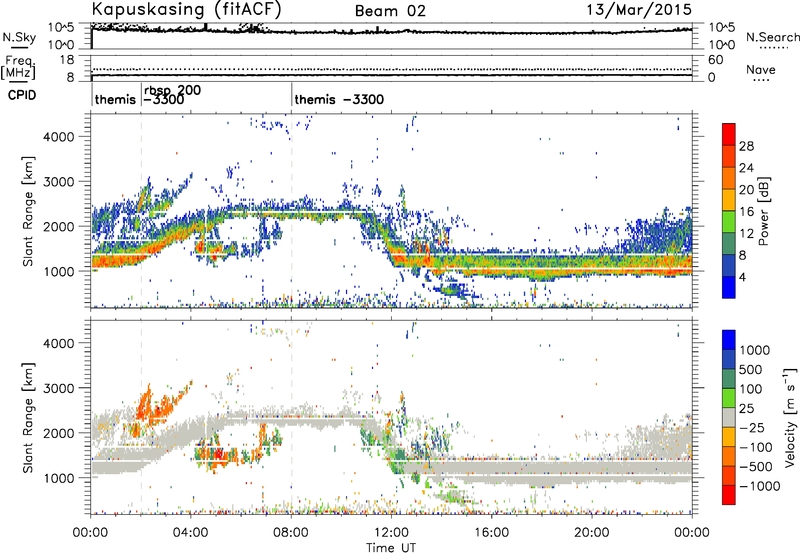Click the 100 label on velocity color bar
The height and width of the screenshot is (554, 800).
(x=749, y=389)
